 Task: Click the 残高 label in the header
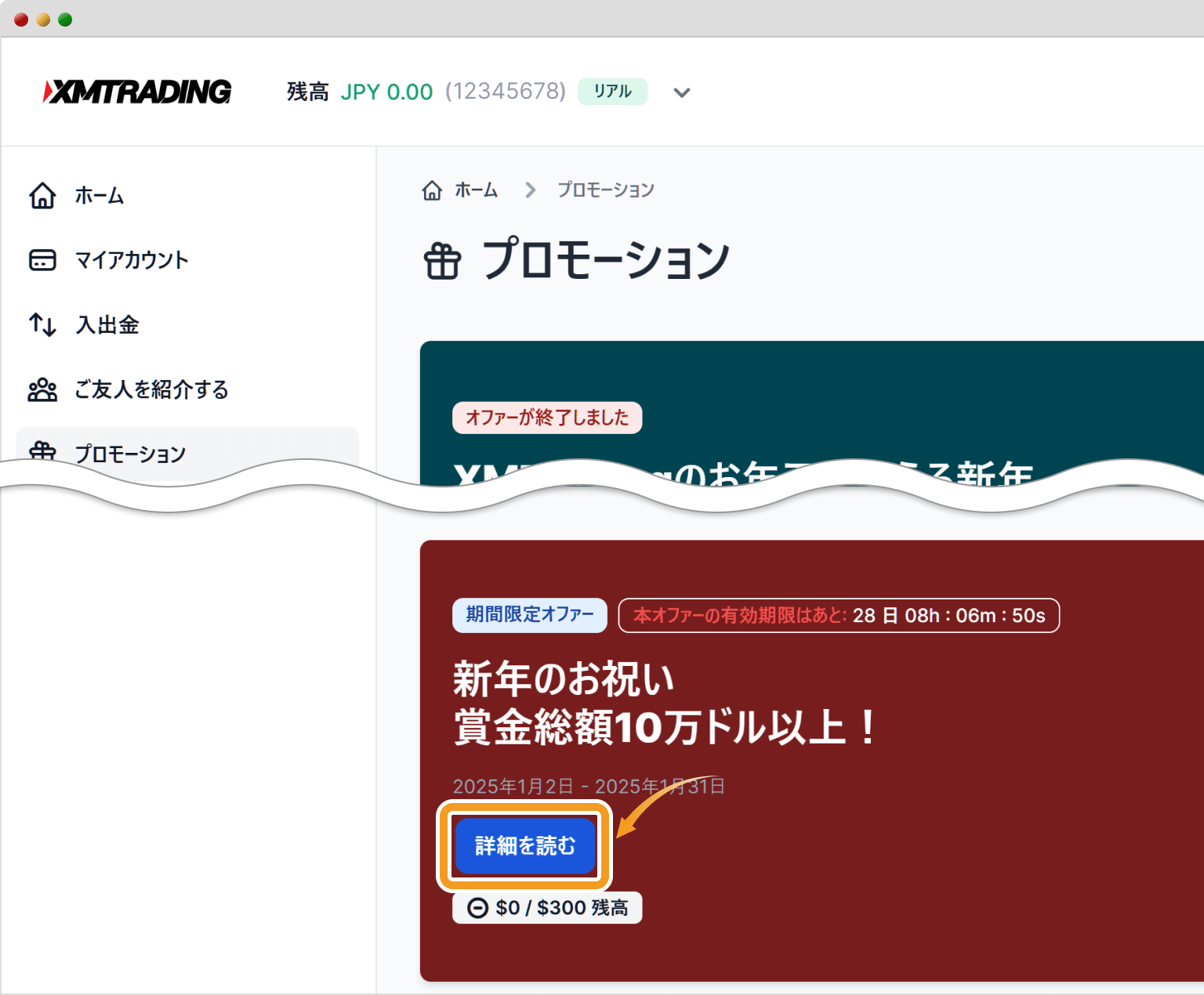tap(308, 92)
